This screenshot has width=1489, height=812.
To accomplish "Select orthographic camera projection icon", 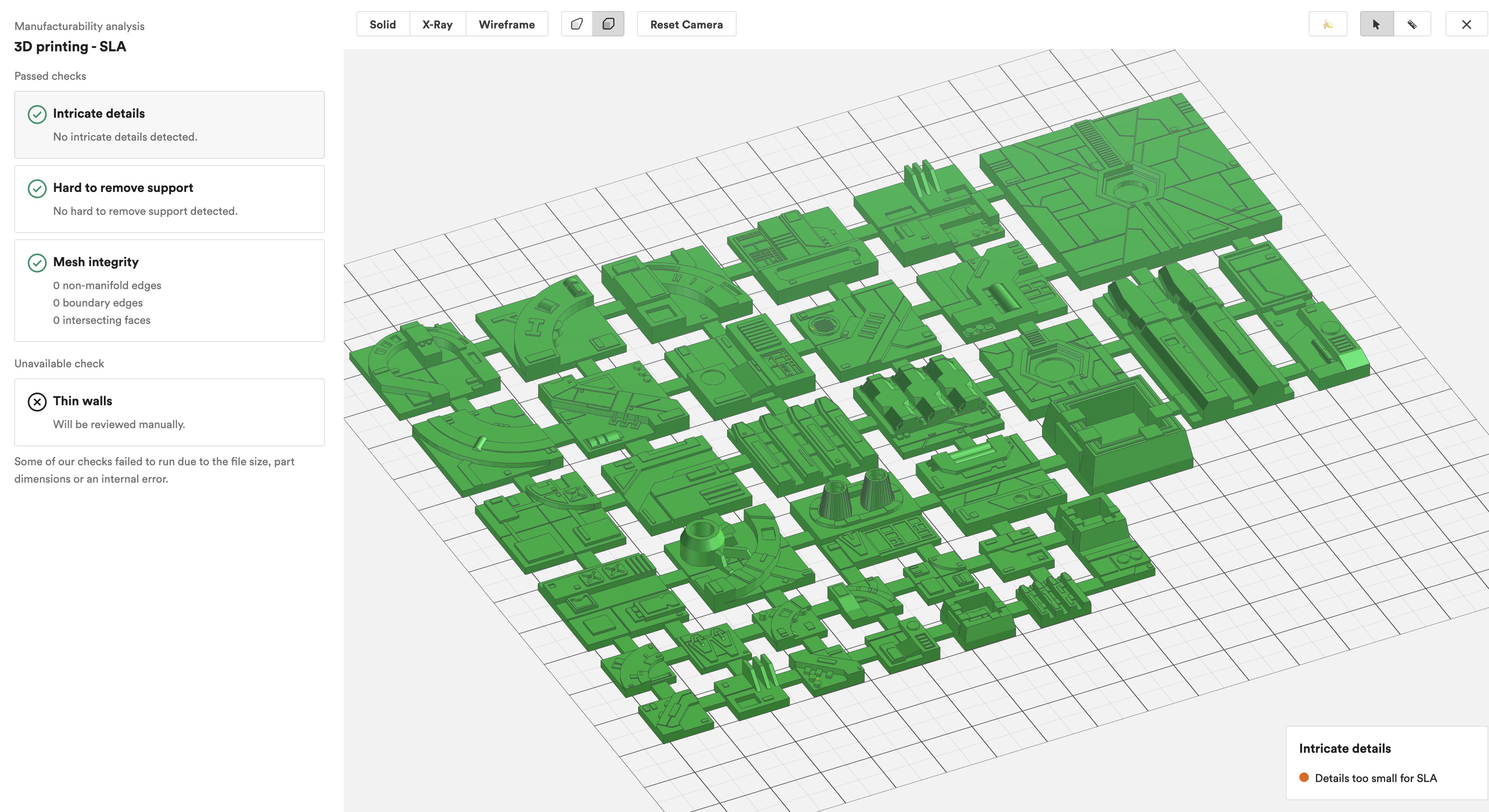I will click(608, 24).
